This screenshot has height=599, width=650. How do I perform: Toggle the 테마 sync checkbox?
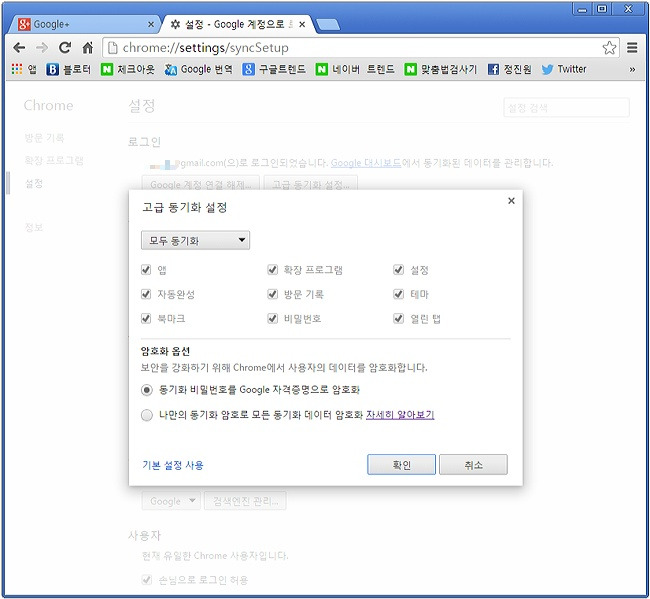click(398, 294)
